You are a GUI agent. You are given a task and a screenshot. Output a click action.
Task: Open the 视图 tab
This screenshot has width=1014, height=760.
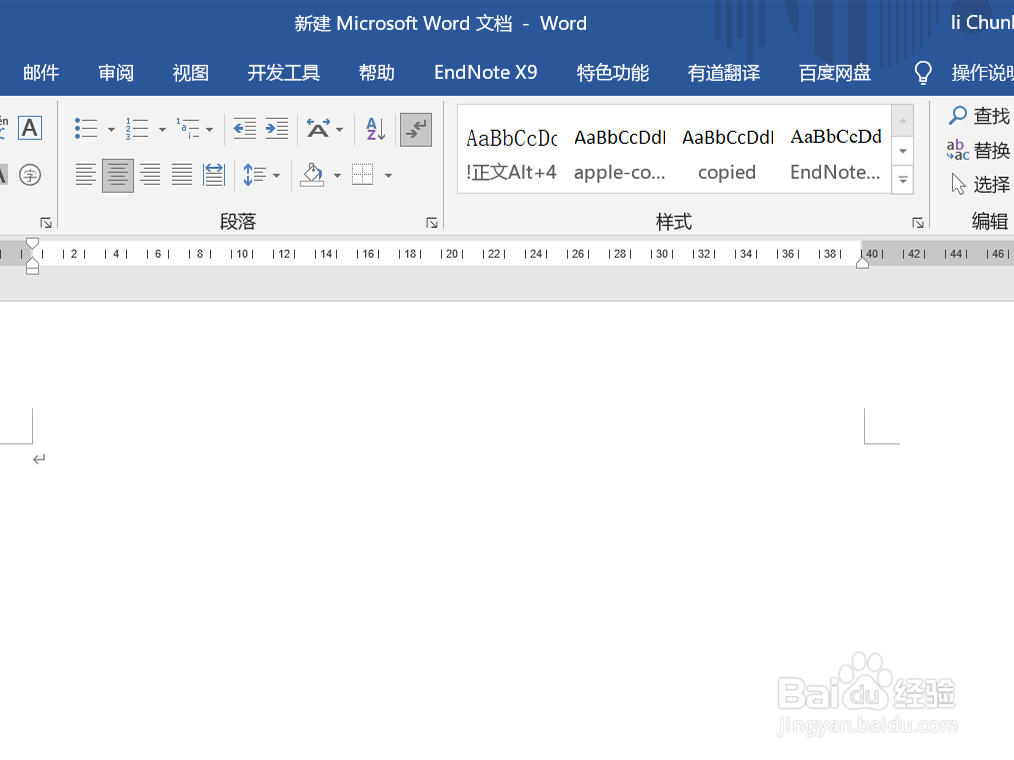(x=191, y=72)
